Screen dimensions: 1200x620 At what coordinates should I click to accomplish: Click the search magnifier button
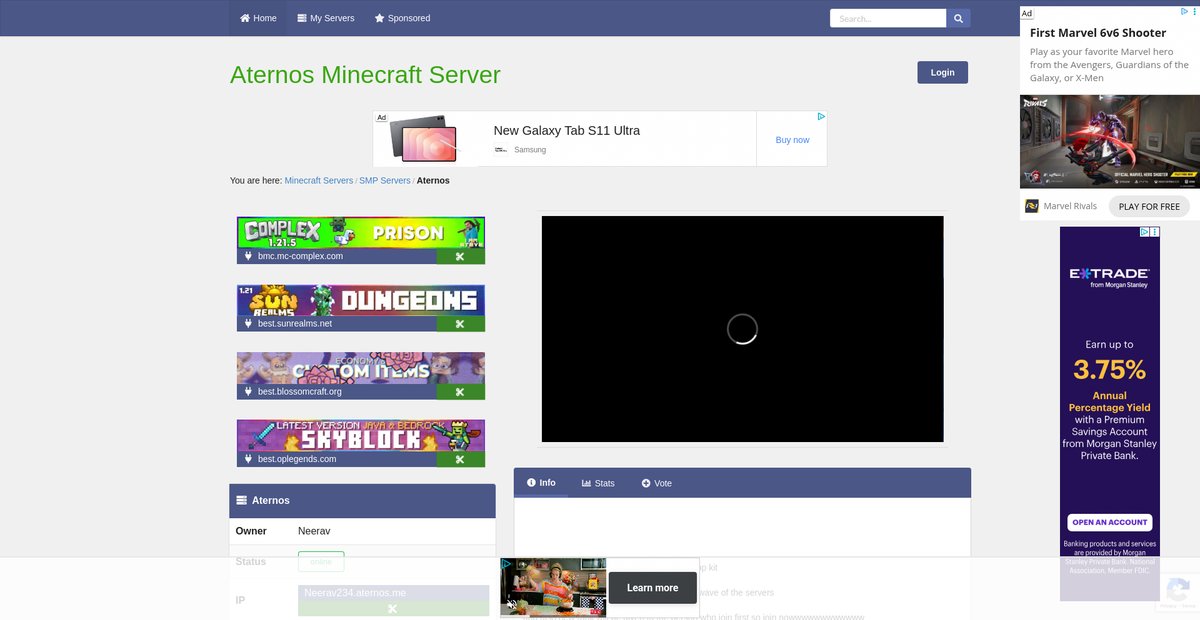[x=958, y=18]
